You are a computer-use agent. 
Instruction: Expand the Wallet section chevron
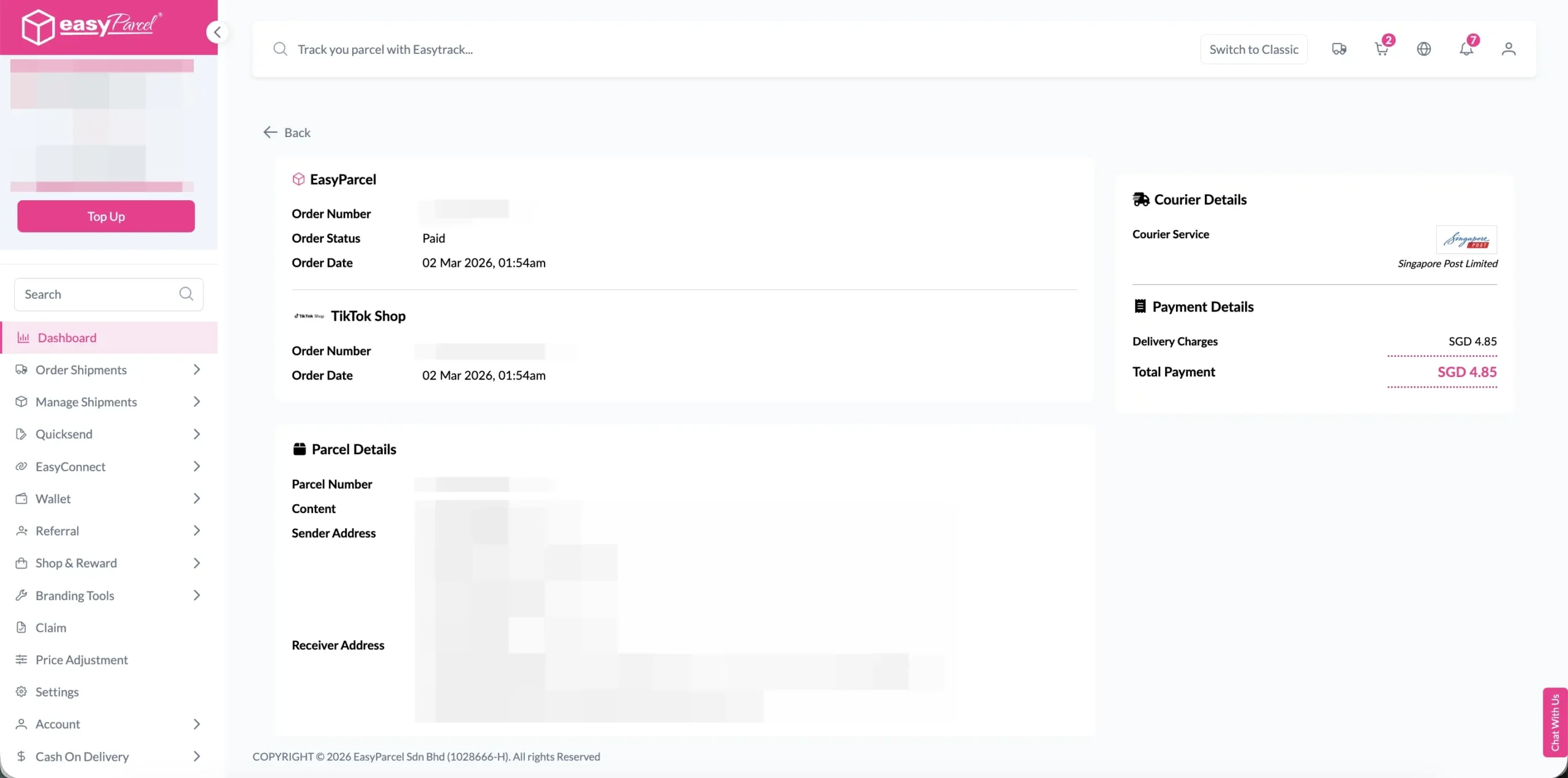point(196,498)
